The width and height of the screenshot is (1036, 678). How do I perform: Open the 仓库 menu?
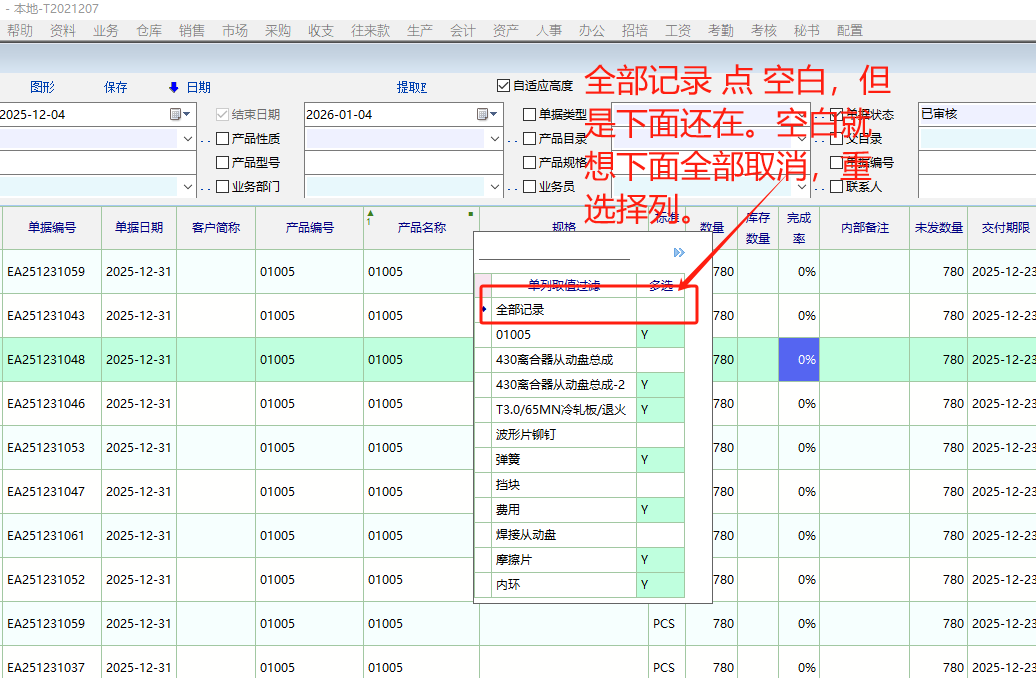click(x=149, y=31)
